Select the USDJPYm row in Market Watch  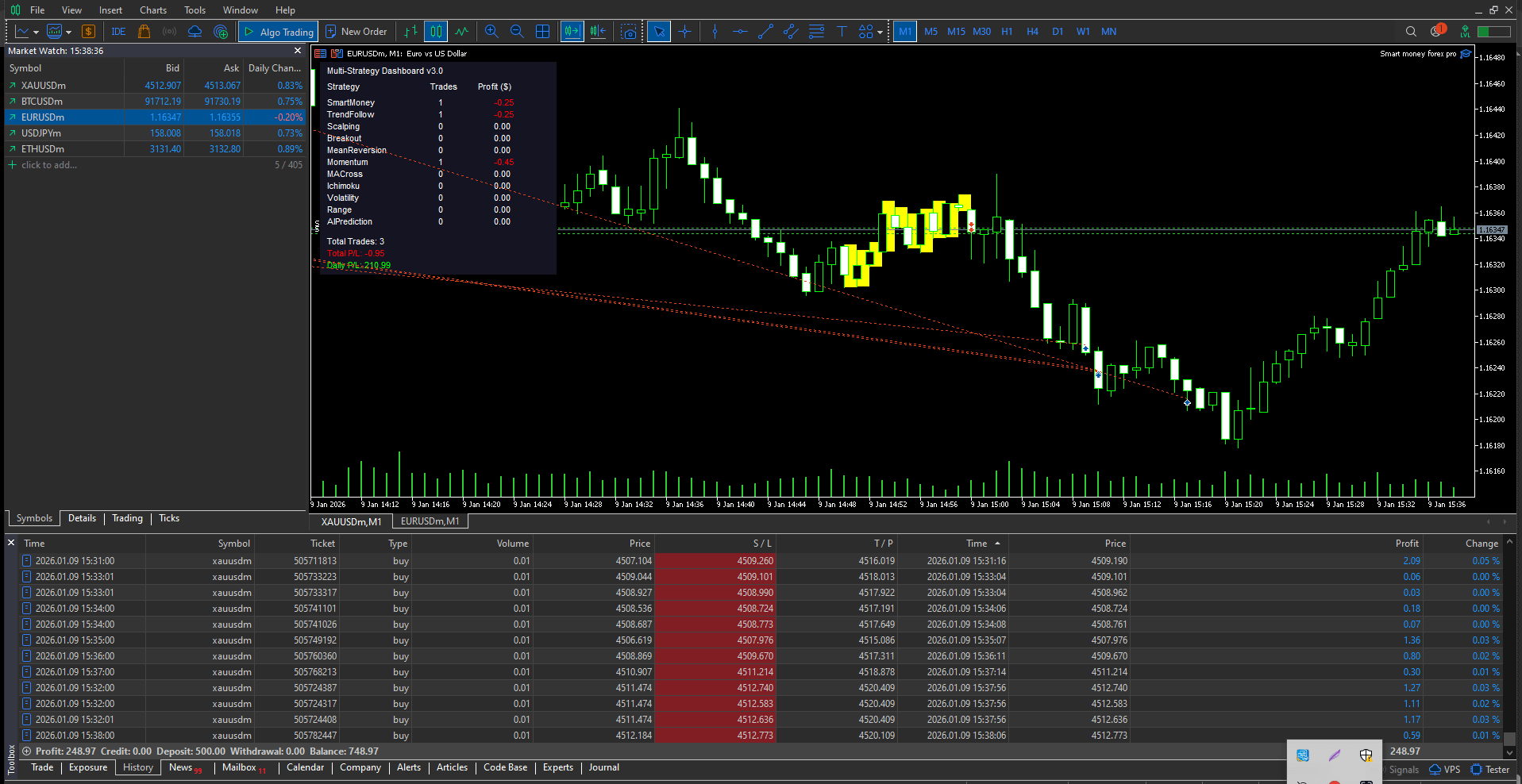point(41,133)
